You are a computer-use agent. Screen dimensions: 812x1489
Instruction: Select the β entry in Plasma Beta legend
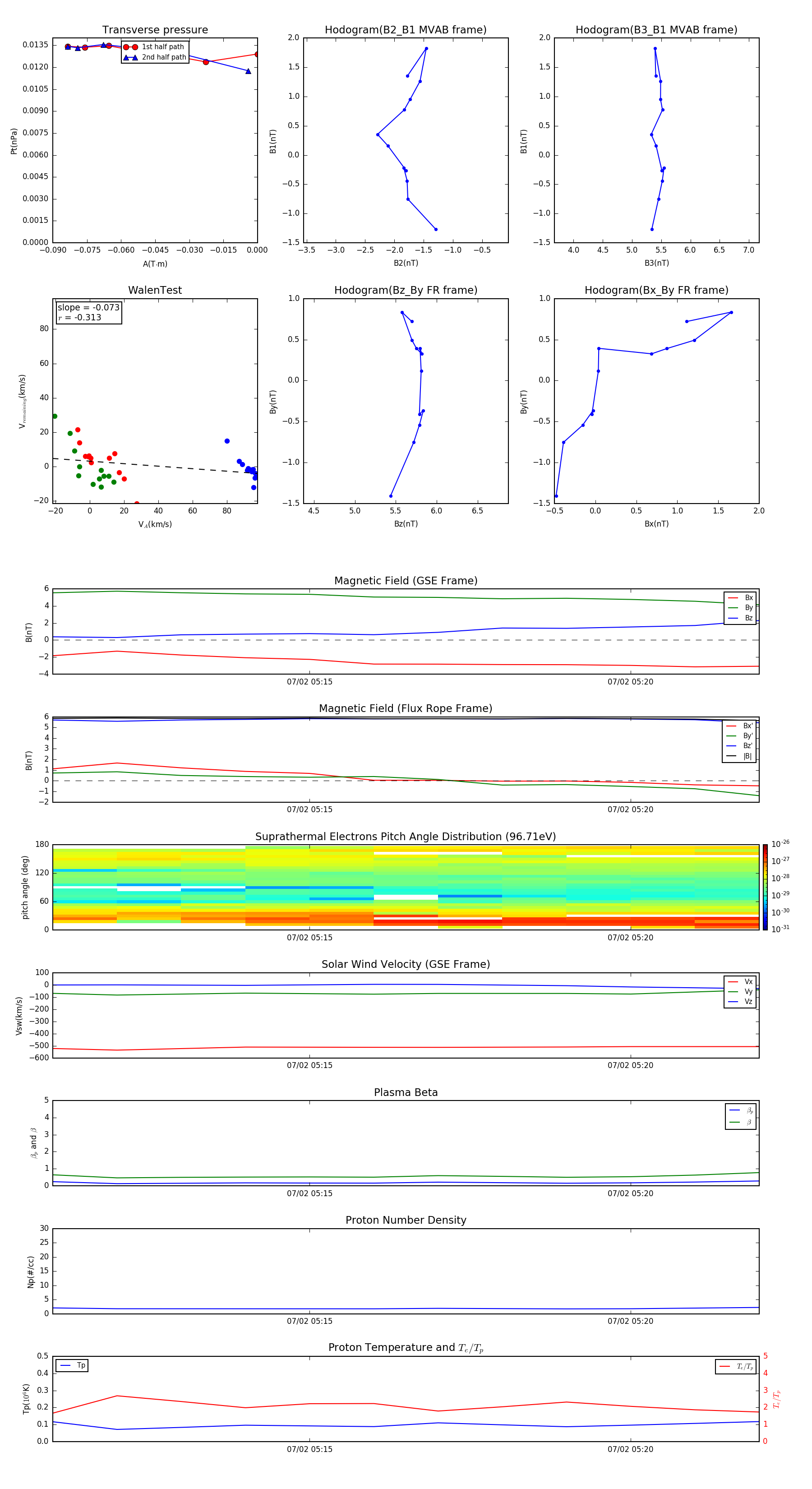[741, 1122]
